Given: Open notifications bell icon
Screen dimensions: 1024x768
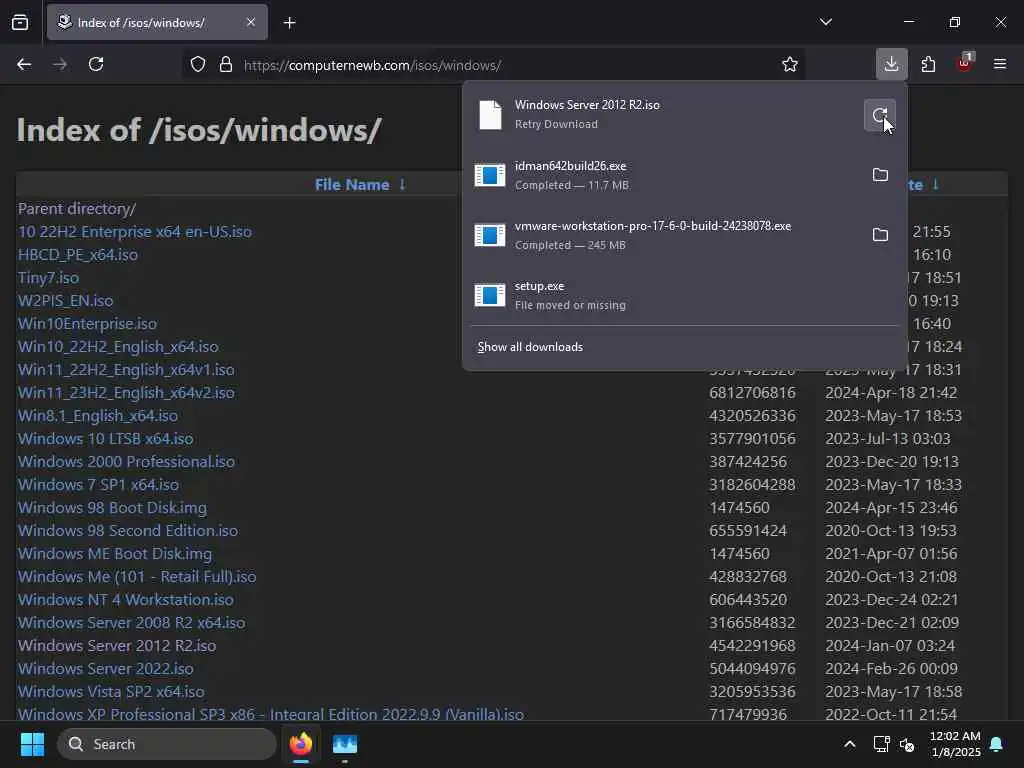Looking at the screenshot, I should (997, 744).
